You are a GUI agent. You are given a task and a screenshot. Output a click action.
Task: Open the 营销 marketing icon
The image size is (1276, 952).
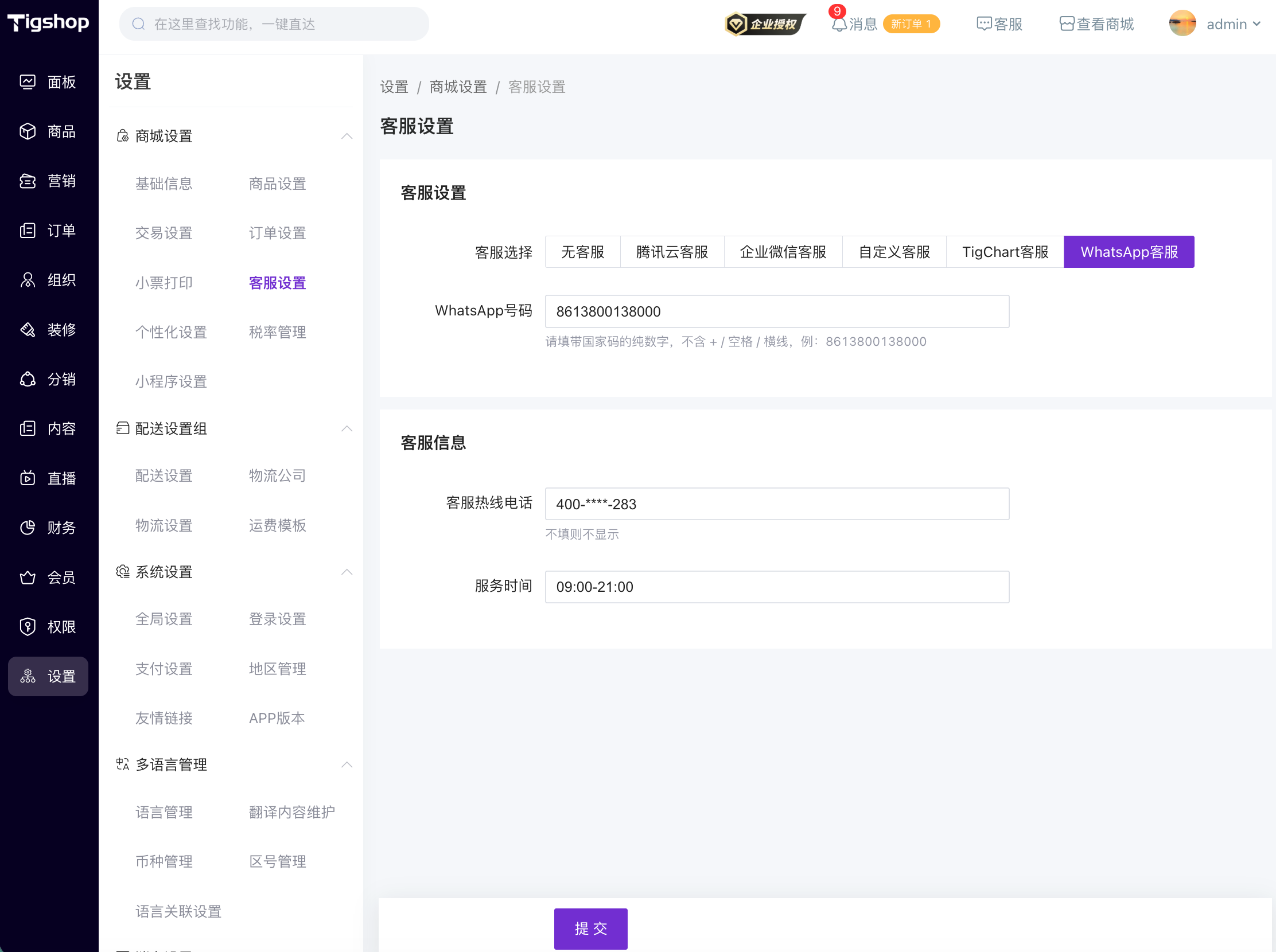28,182
